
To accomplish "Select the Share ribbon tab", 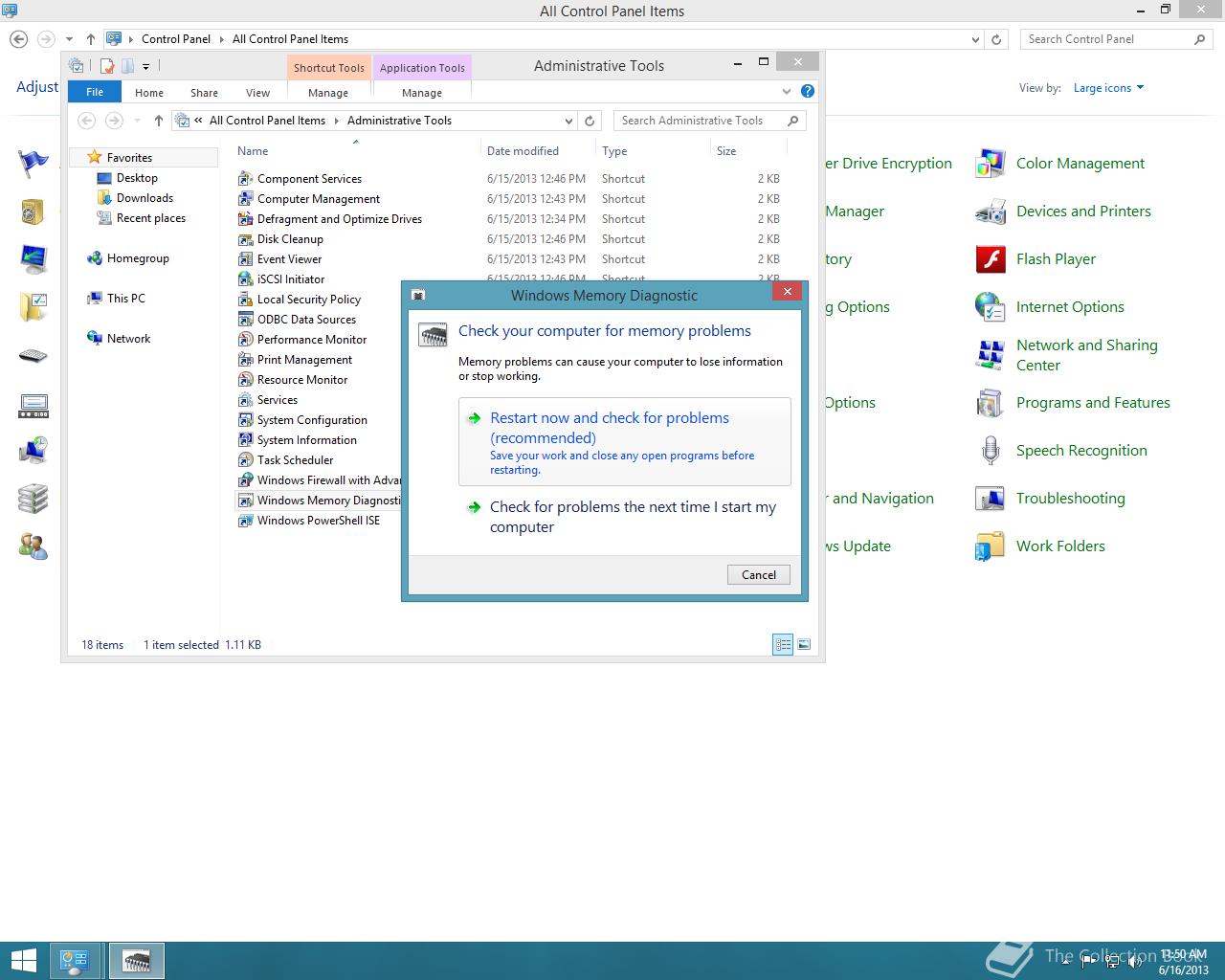I will [x=204, y=93].
